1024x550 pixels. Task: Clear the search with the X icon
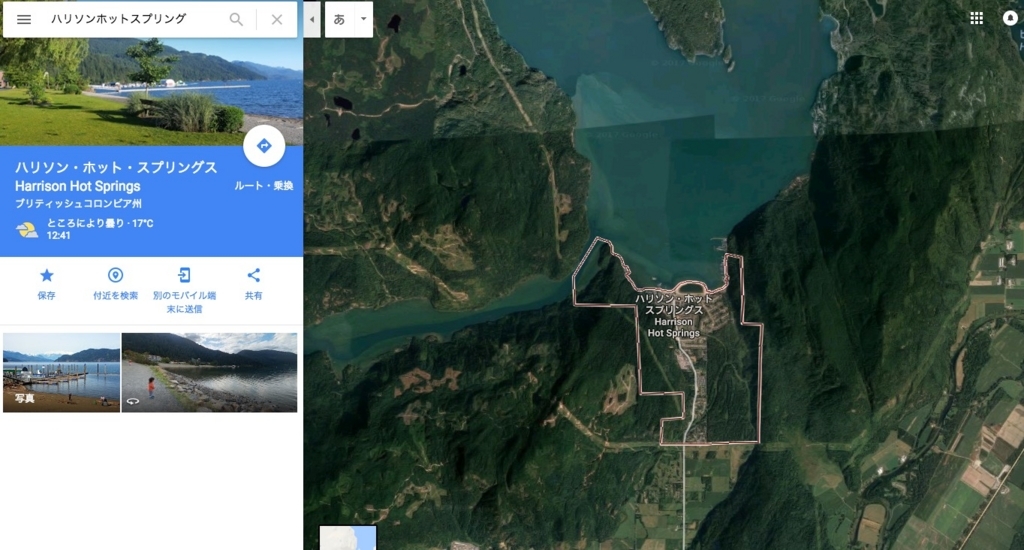(x=277, y=20)
